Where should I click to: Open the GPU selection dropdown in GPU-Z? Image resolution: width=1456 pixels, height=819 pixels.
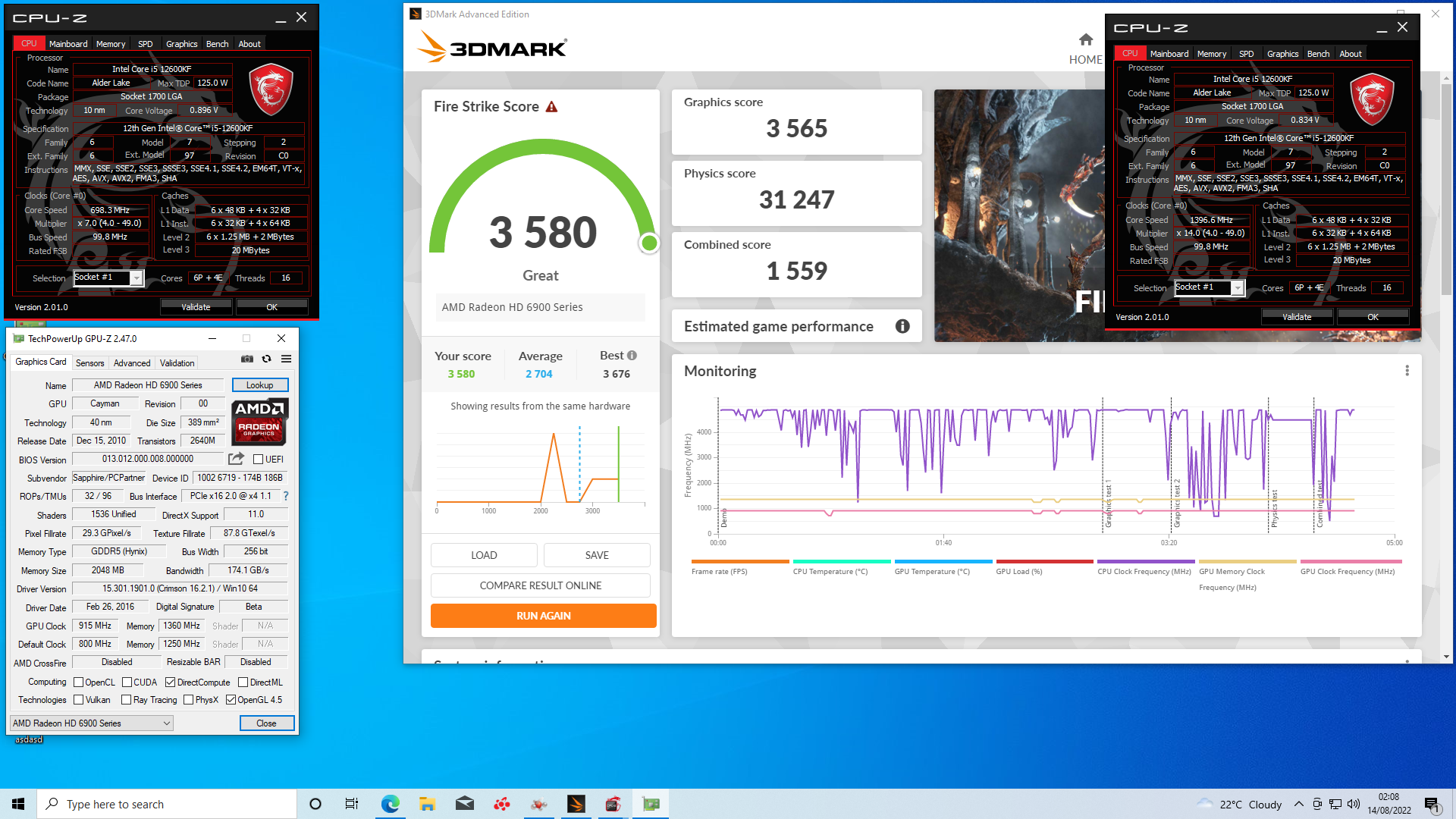(92, 723)
